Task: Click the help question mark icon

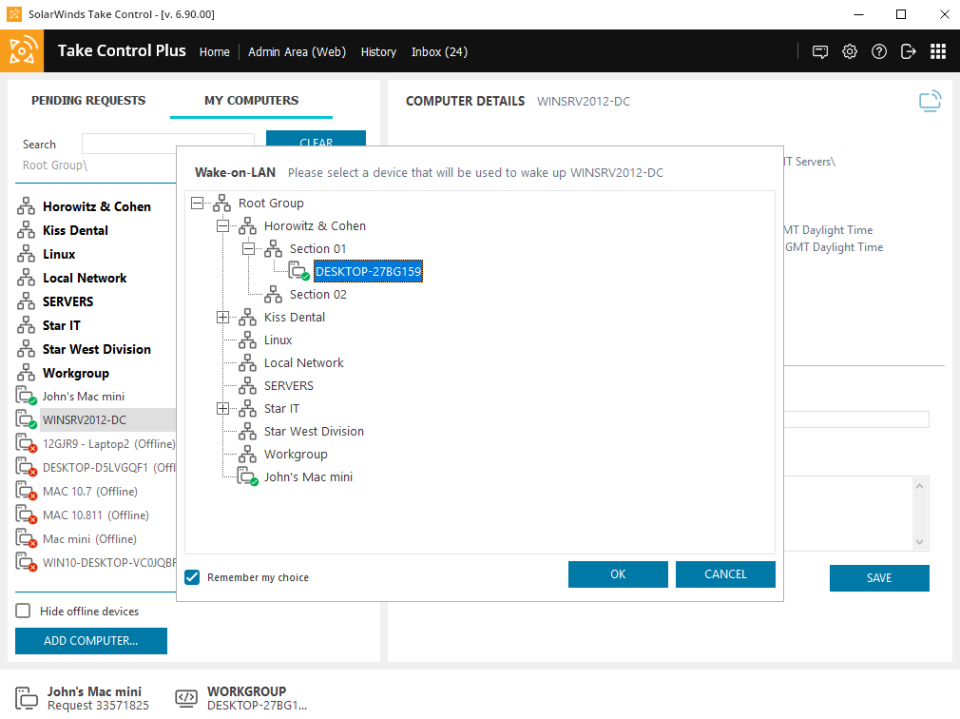Action: pos(879,51)
